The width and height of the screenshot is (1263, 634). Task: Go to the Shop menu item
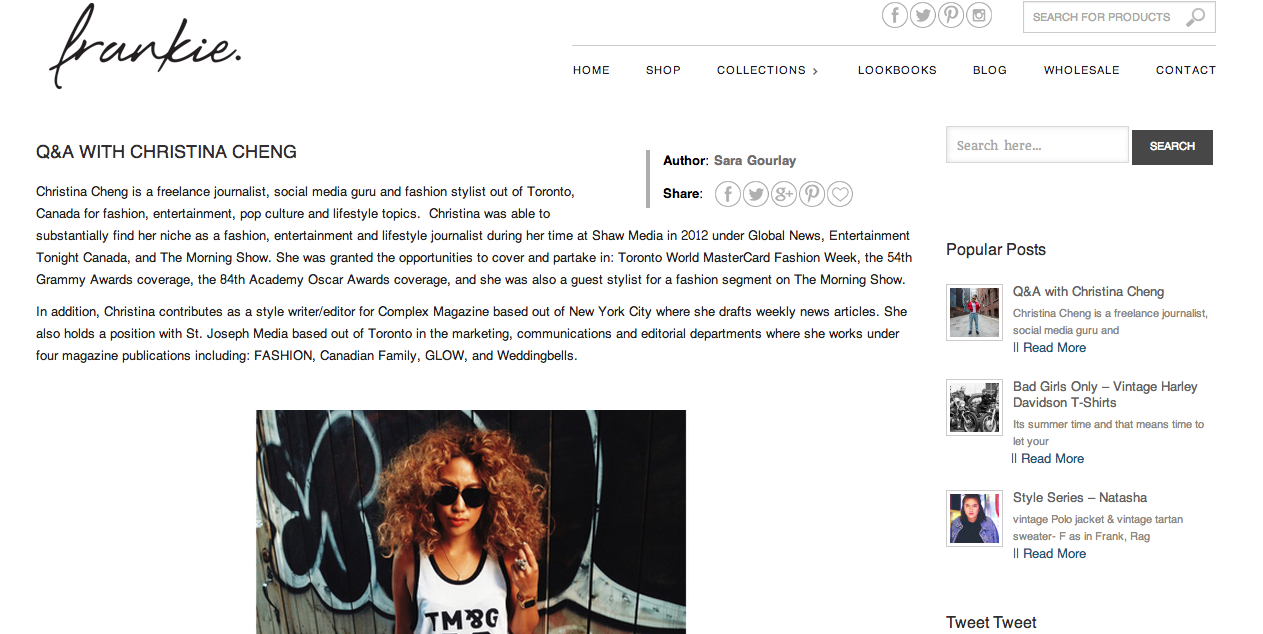pyautogui.click(x=663, y=70)
